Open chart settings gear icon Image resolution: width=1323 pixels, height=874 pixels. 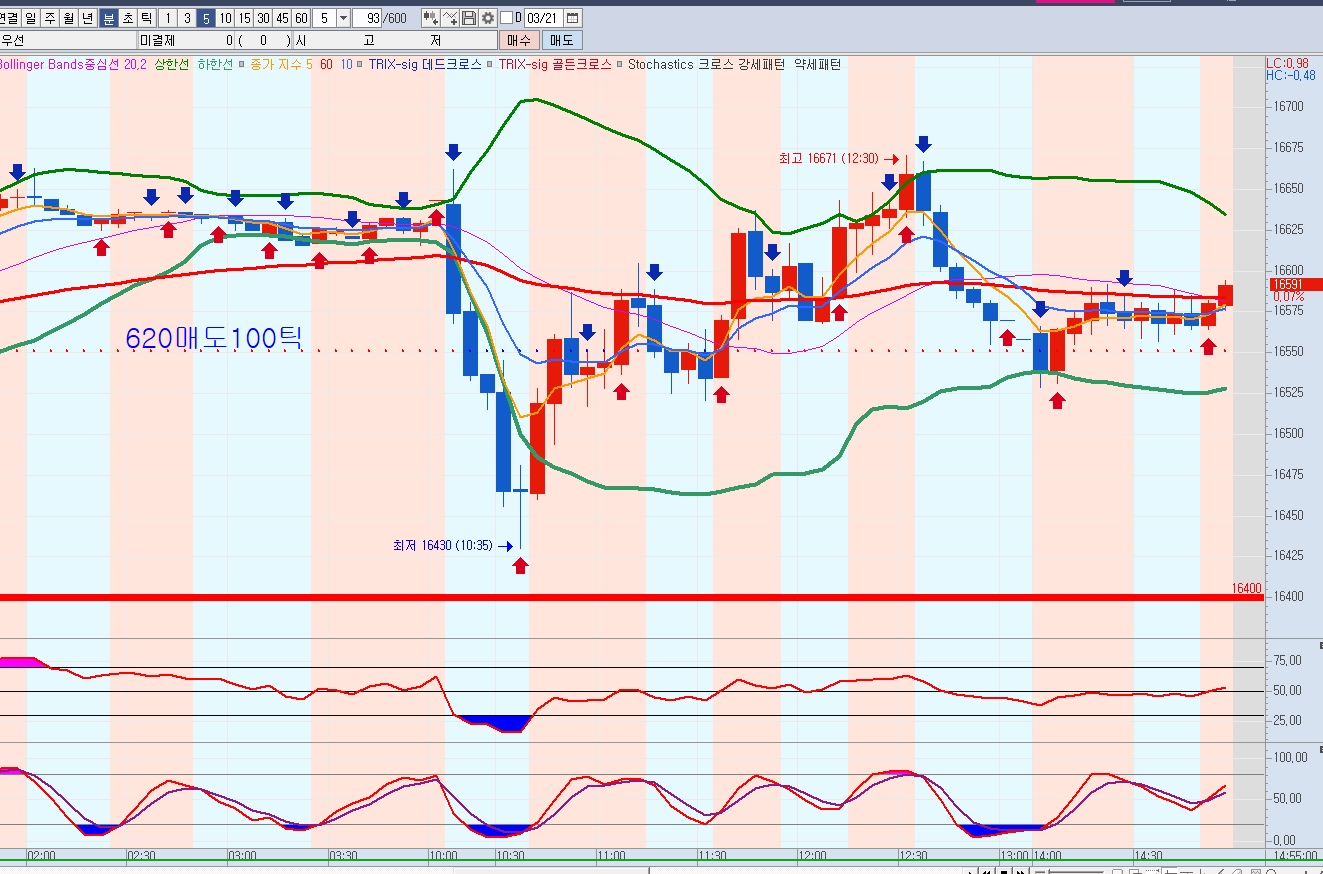[x=487, y=18]
